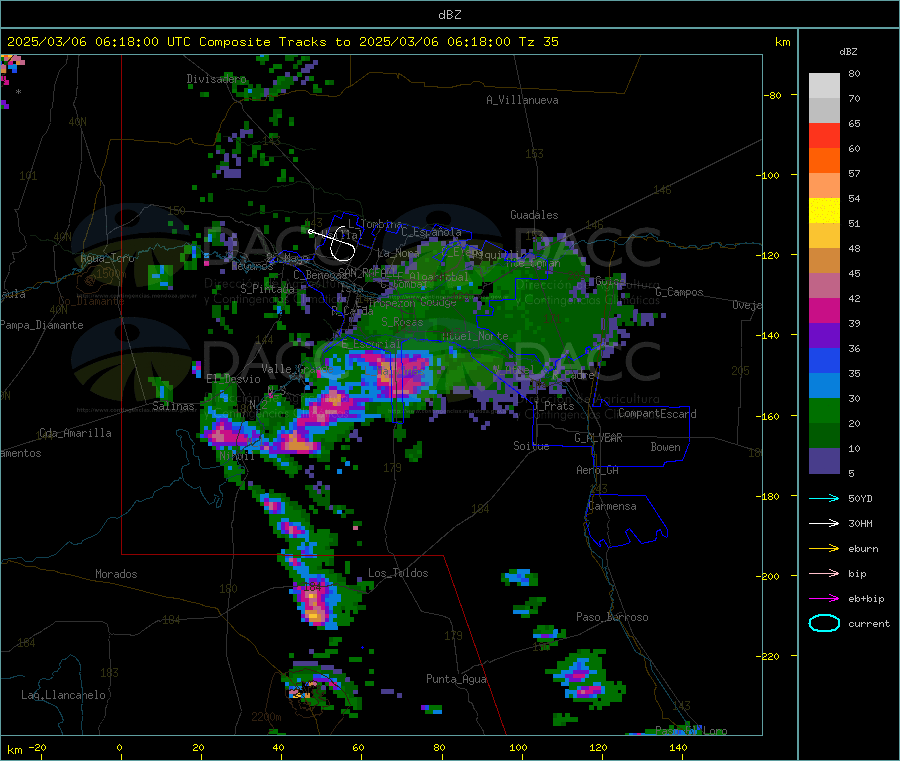Click the 'dBZ' title at top
This screenshot has height=761, width=900.
tap(449, 14)
